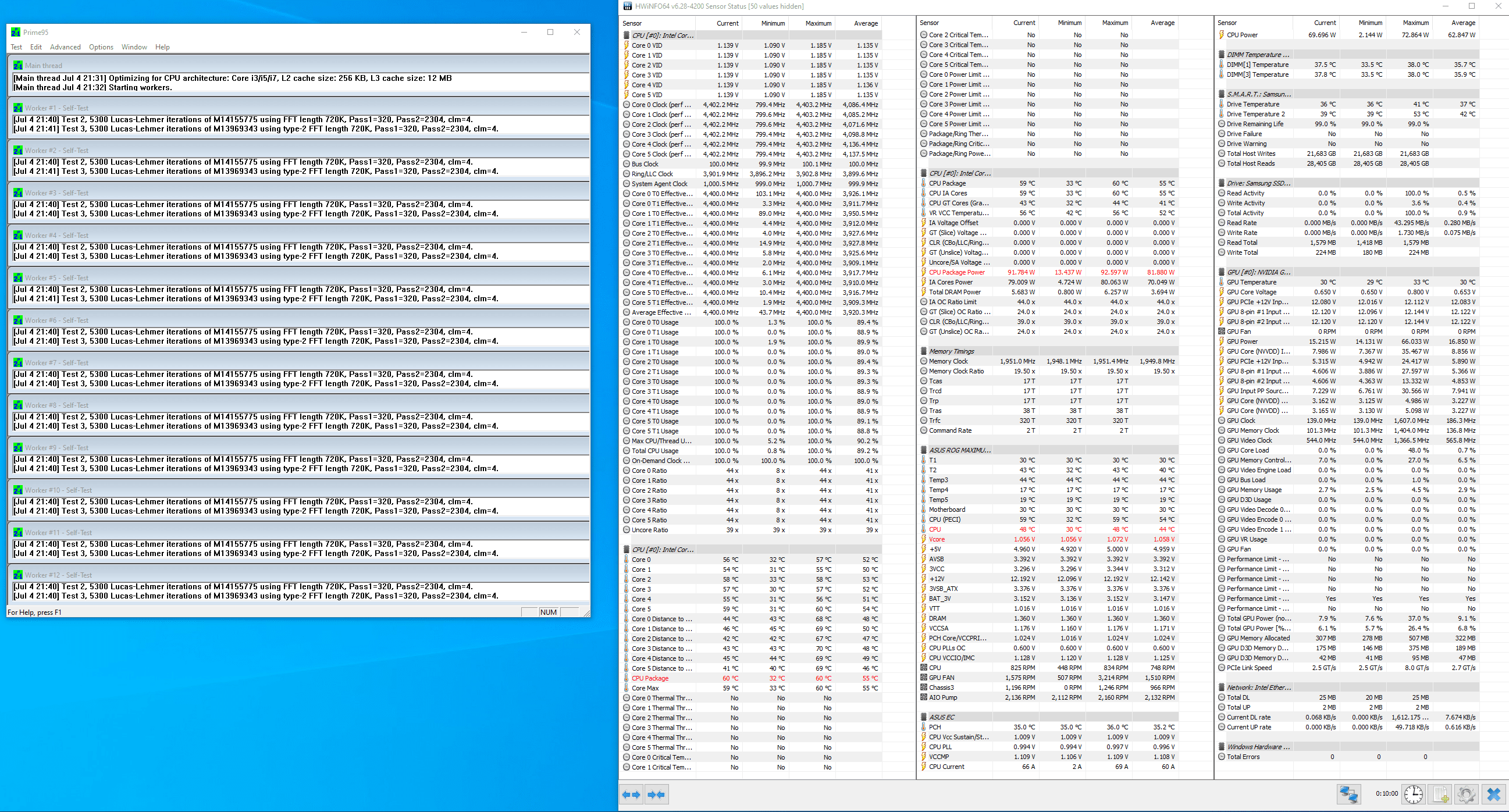The height and width of the screenshot is (812, 1509).
Task: Click the chip icon of the Network: Intel Ether group
Action: (x=1222, y=687)
